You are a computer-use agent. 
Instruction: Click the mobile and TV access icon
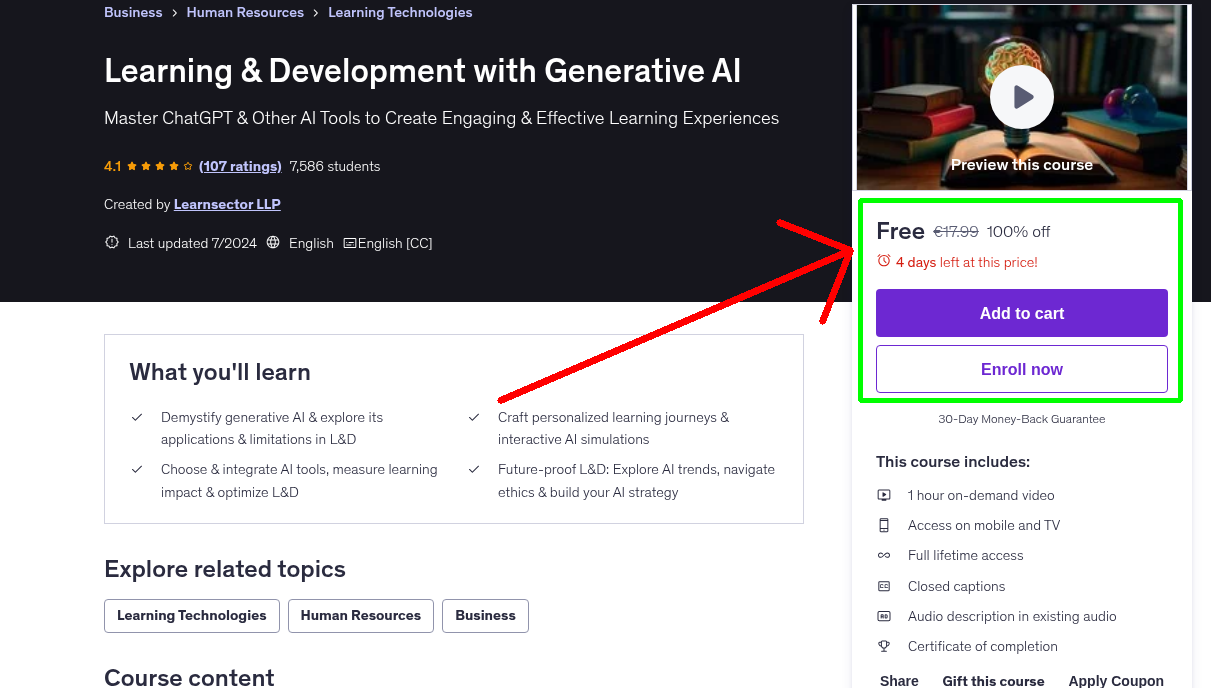click(x=884, y=525)
